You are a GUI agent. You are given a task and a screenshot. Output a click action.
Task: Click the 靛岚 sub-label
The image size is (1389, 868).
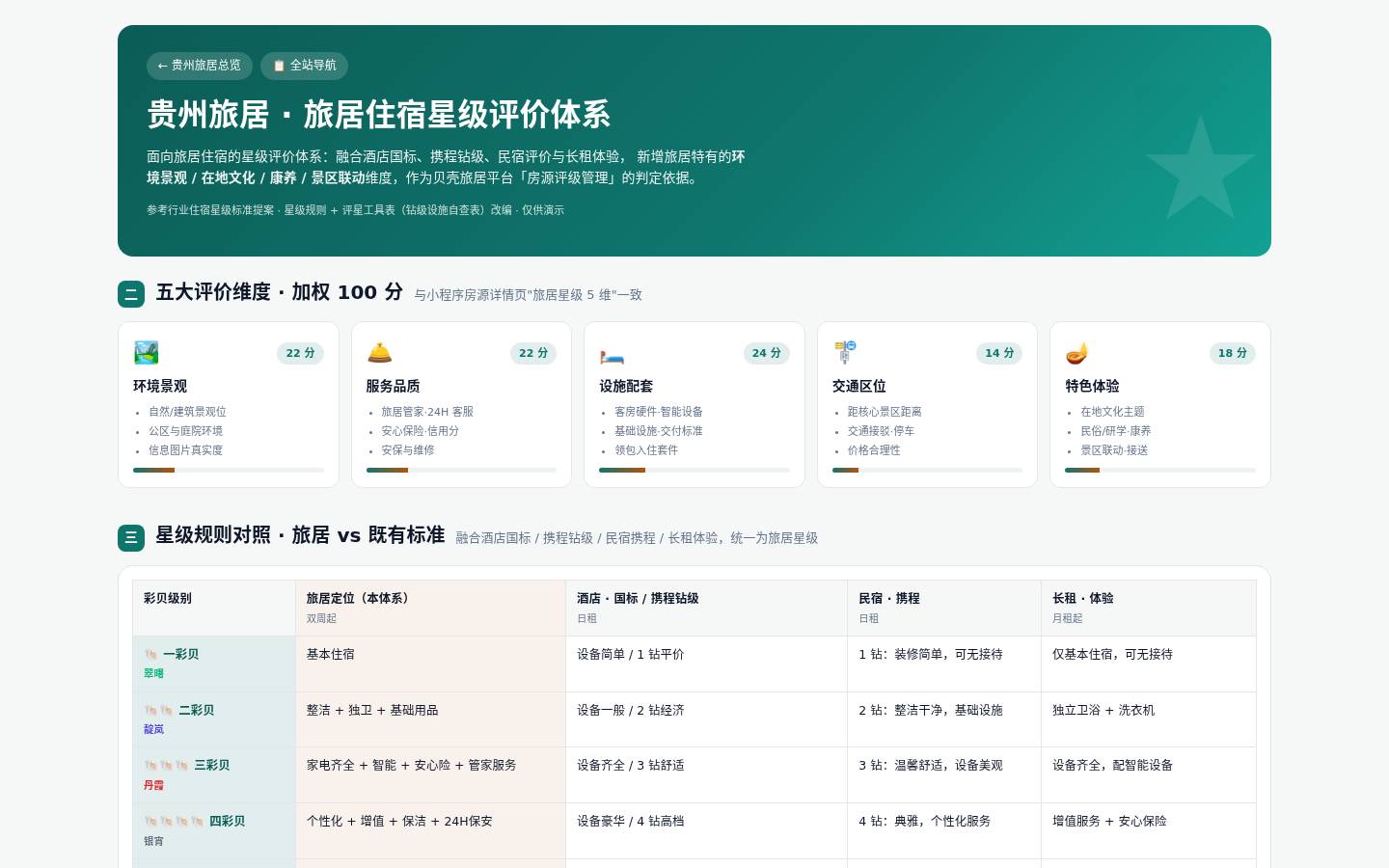tap(153, 730)
